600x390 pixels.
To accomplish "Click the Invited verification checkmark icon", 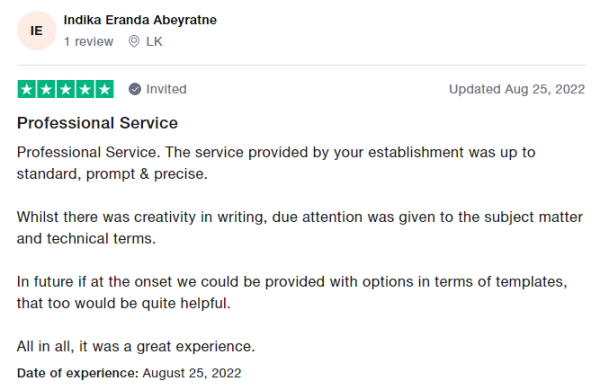I will pyautogui.click(x=135, y=89).
